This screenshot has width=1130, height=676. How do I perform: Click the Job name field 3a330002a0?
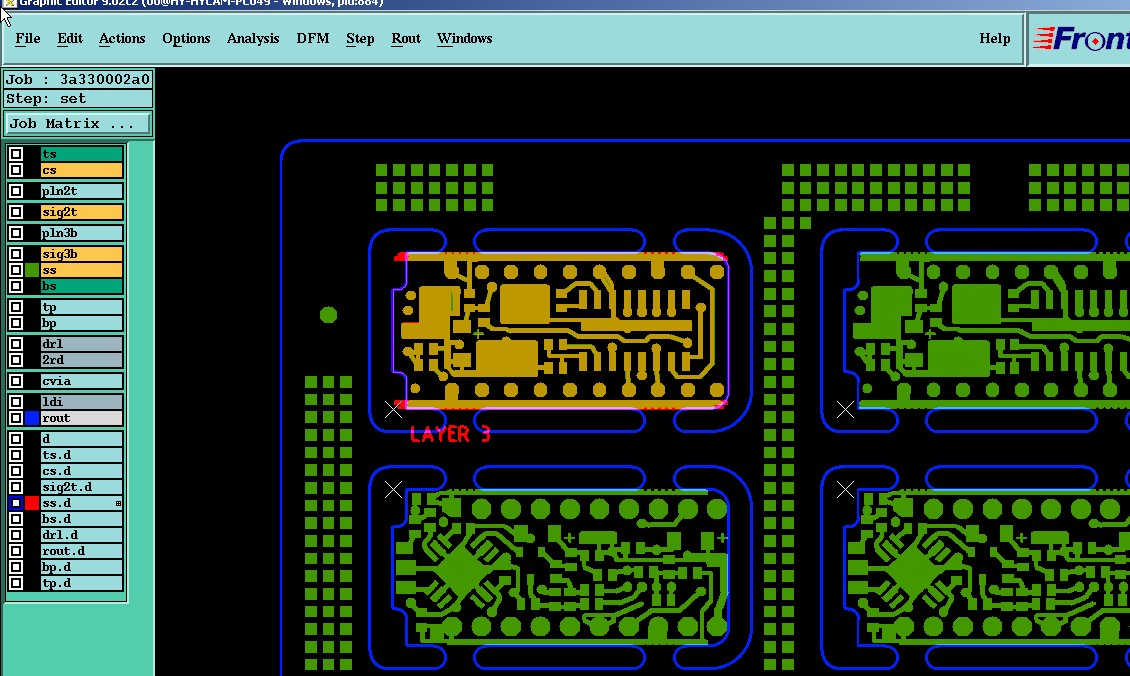[x=78, y=79]
